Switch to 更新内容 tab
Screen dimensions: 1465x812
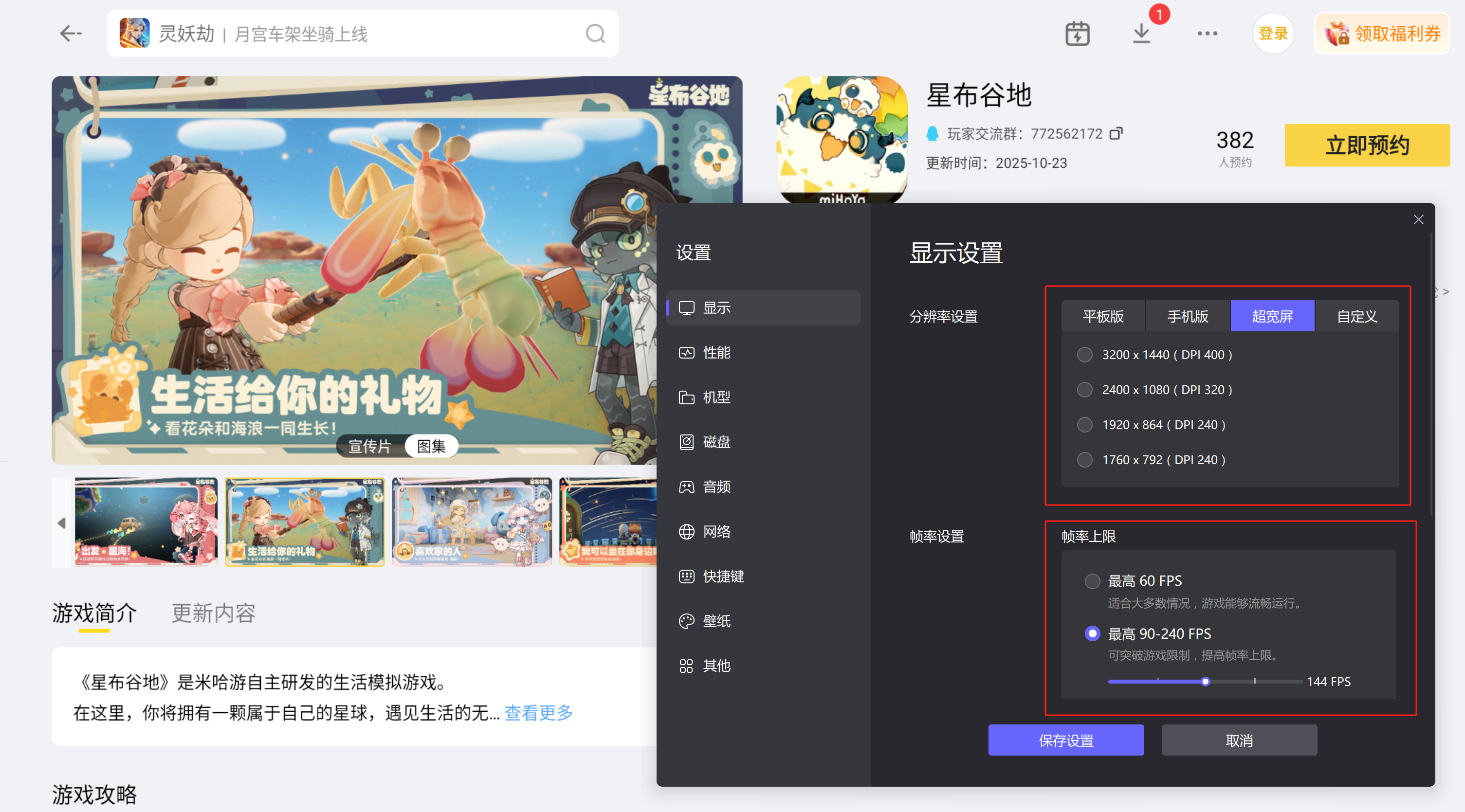point(213,613)
